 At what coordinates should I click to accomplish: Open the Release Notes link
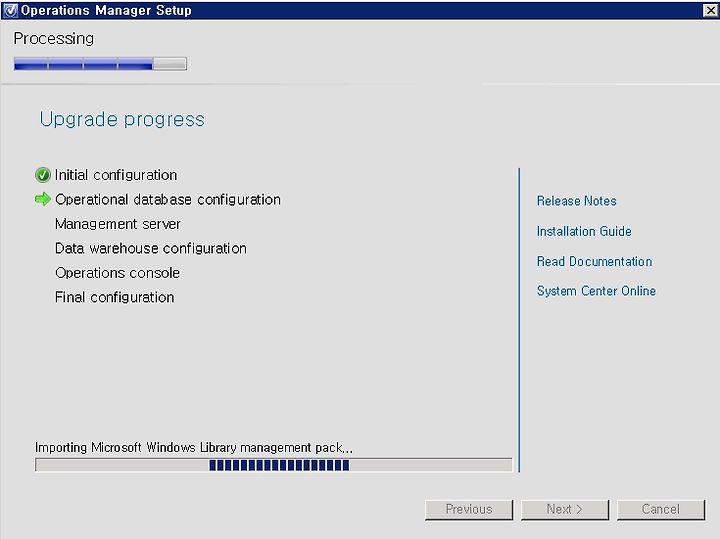(x=576, y=201)
